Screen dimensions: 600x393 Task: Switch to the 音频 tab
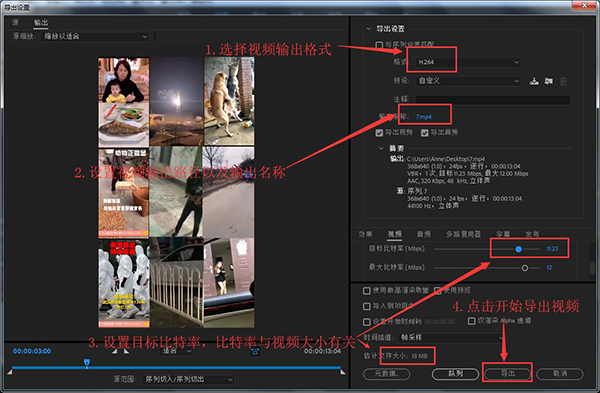click(424, 234)
